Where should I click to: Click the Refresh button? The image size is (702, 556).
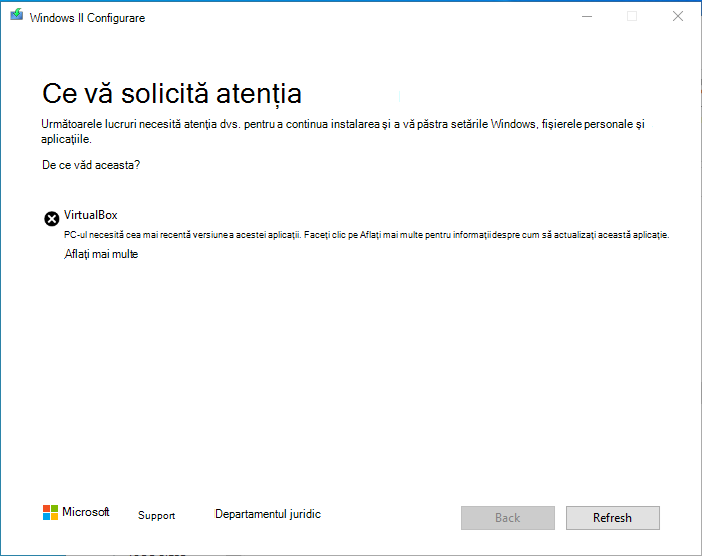tap(612, 518)
